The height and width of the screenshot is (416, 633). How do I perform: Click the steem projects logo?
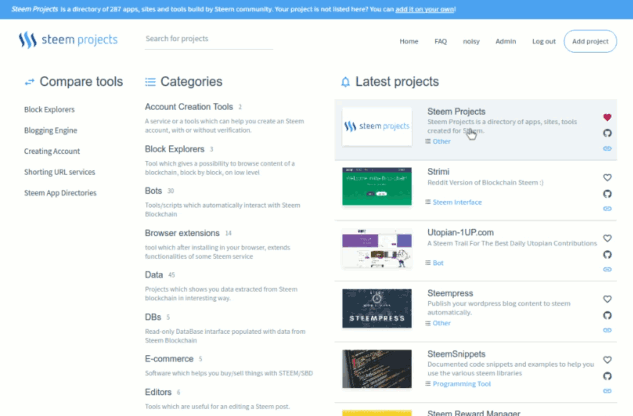point(68,40)
